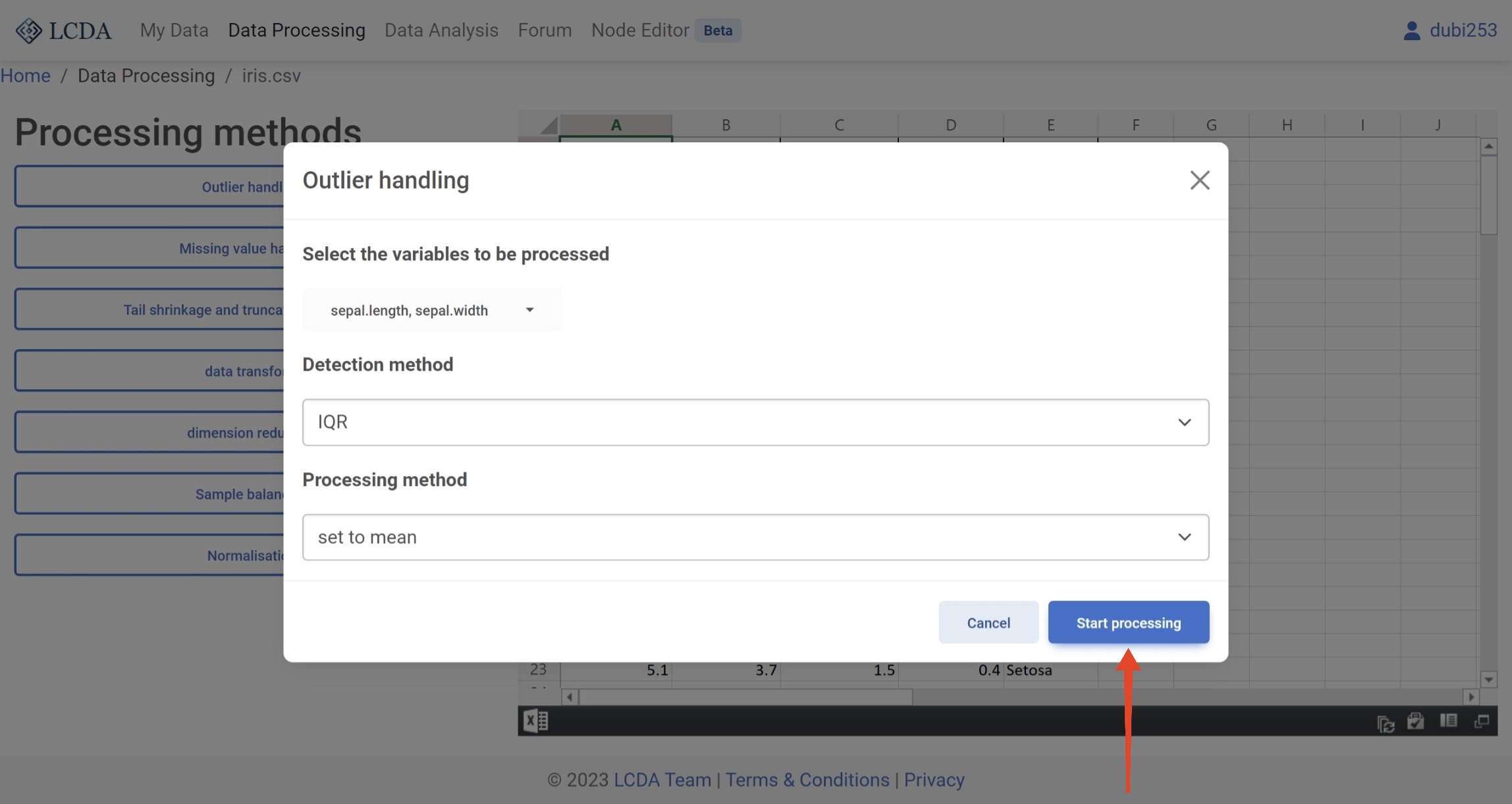Image resolution: width=1512 pixels, height=804 pixels.
Task: Open the Terms & Conditions link
Action: [807, 780]
